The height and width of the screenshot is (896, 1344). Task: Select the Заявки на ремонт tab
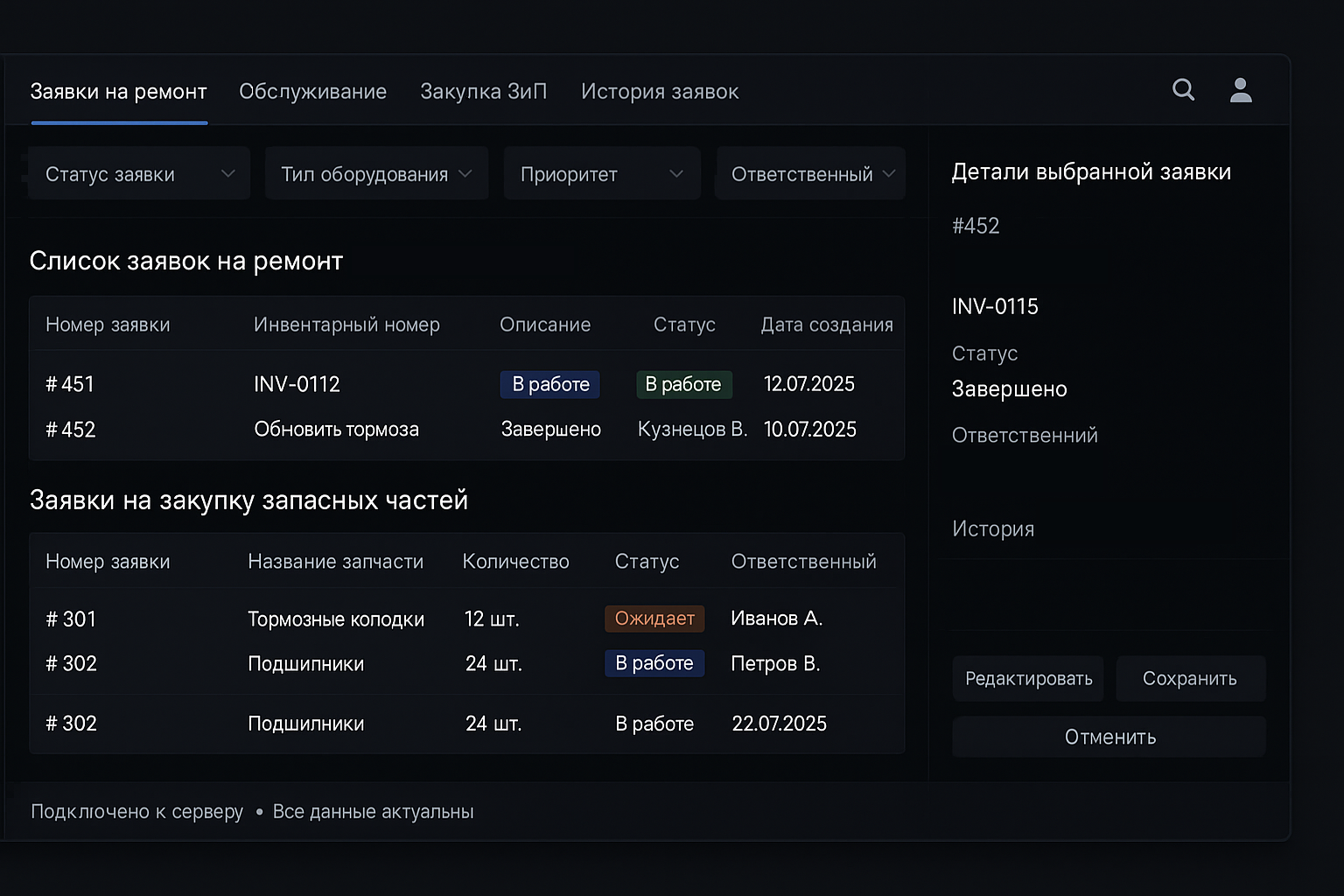coord(119,92)
